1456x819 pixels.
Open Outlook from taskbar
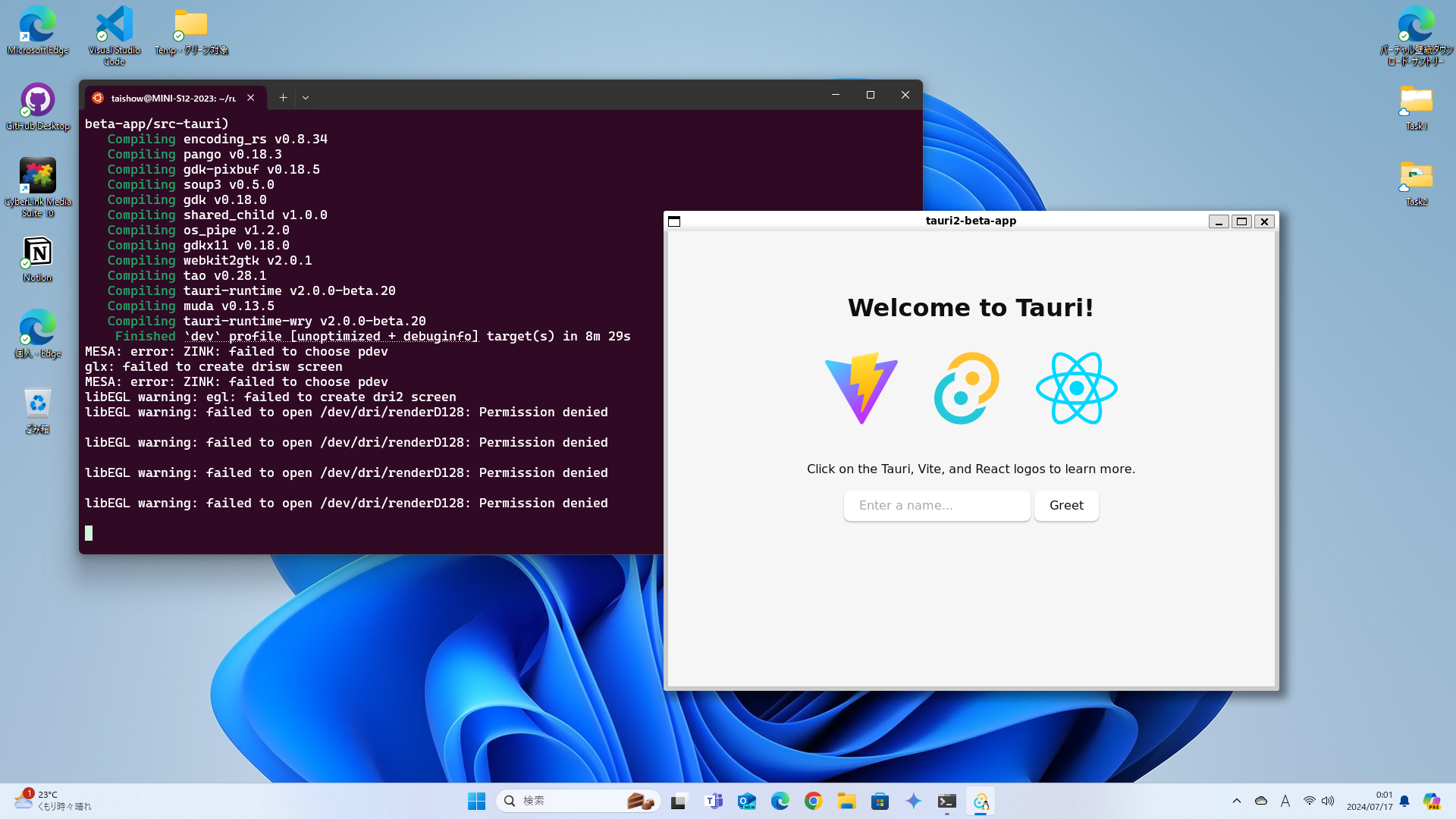coord(747,801)
